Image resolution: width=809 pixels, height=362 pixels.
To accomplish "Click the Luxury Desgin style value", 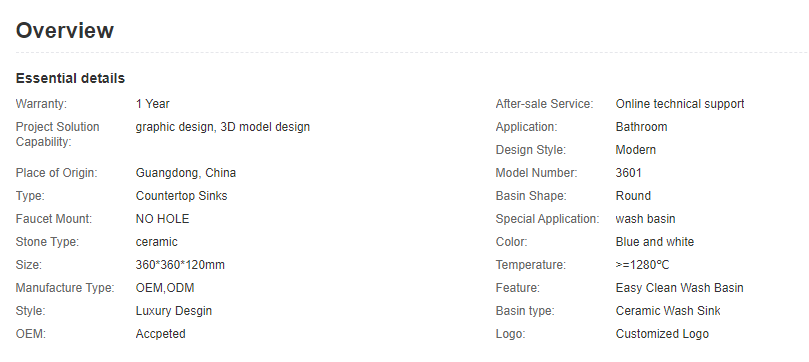I will coord(174,311).
